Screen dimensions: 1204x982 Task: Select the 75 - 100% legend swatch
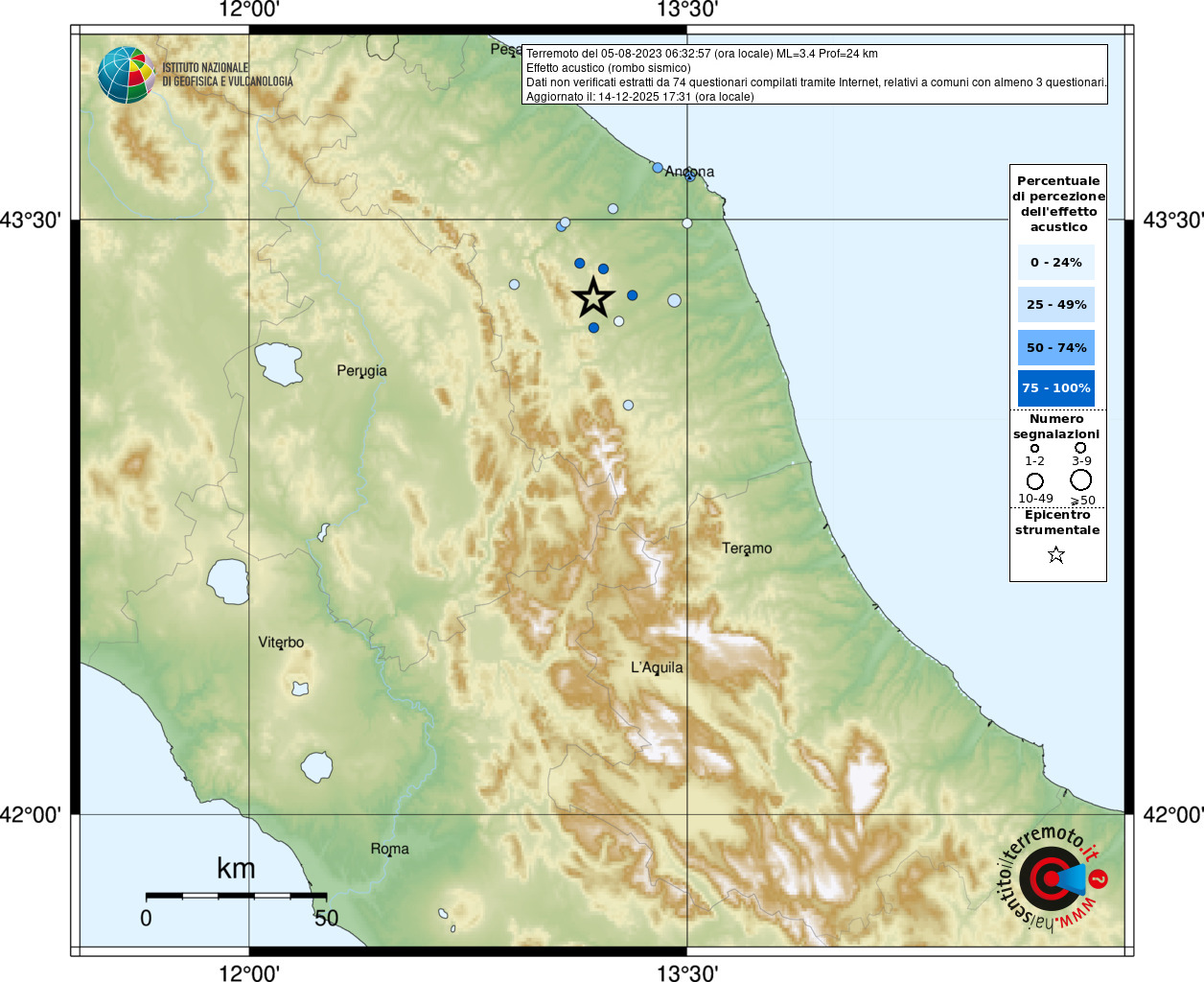tap(1055, 387)
